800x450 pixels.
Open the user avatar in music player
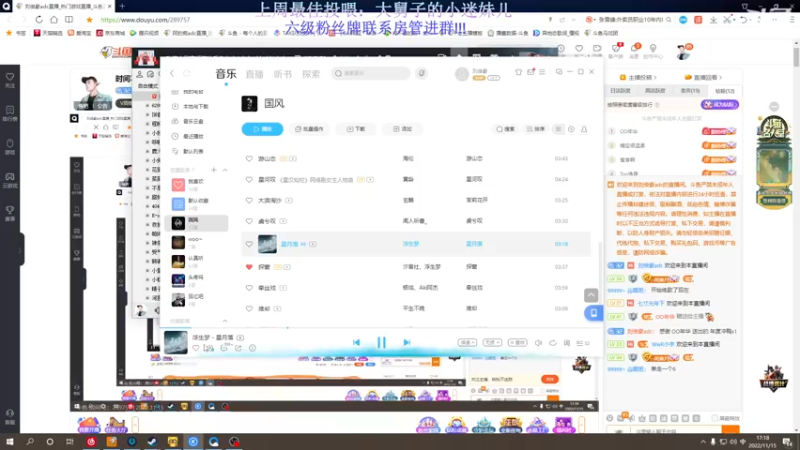click(462, 73)
